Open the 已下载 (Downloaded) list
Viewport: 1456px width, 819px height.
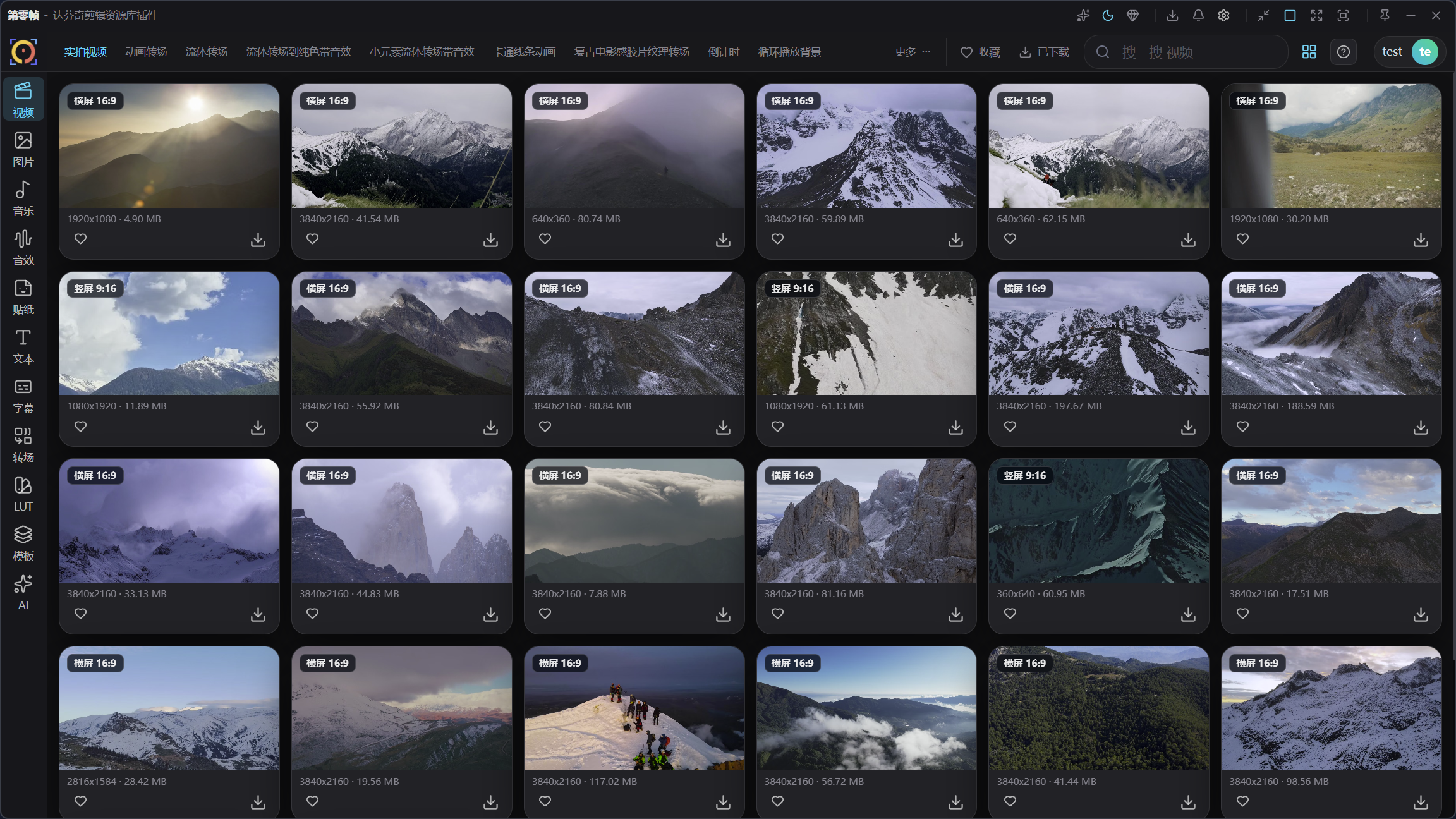(1044, 52)
